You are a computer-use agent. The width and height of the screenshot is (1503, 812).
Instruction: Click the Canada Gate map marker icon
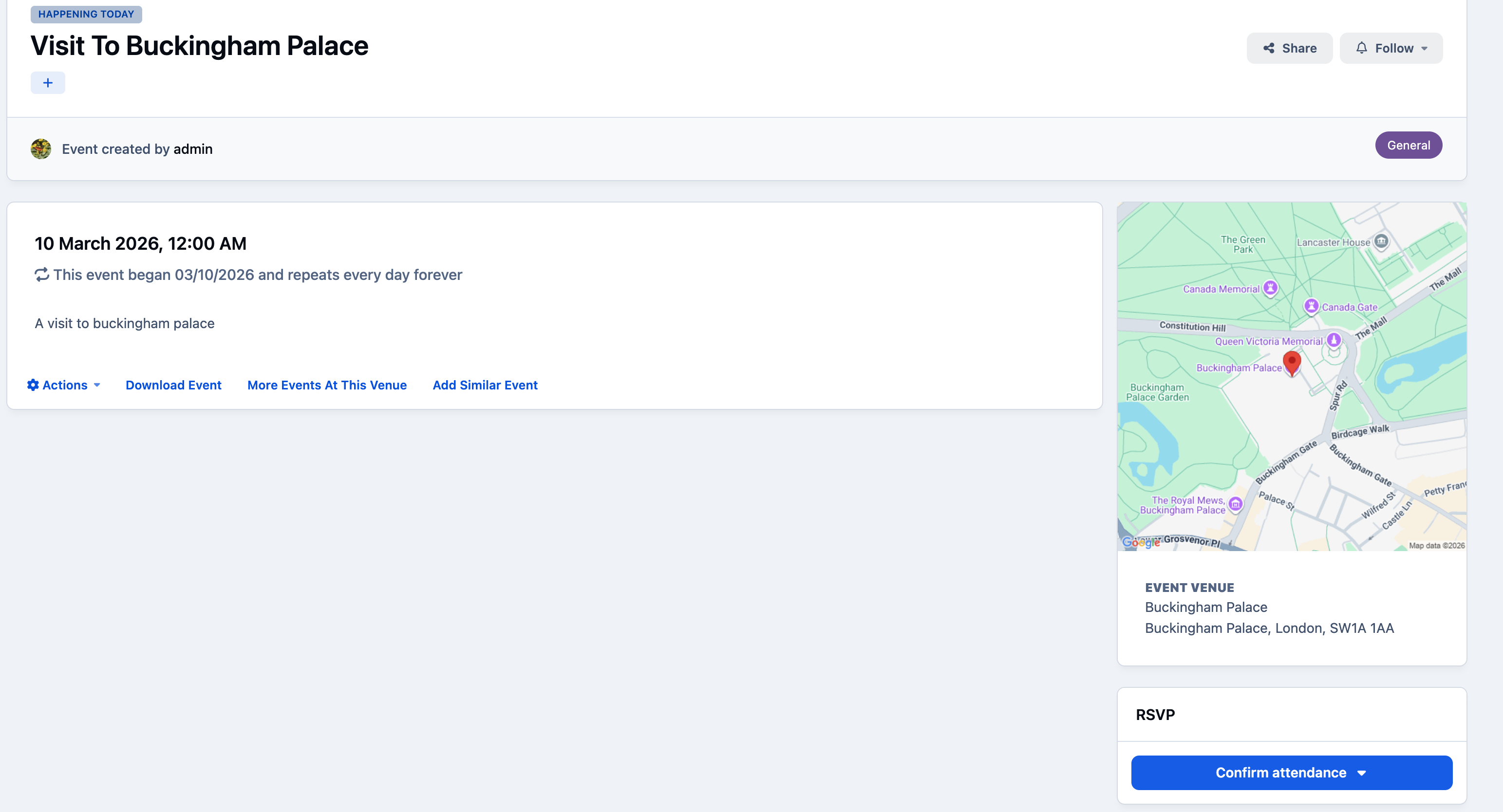(x=1311, y=306)
